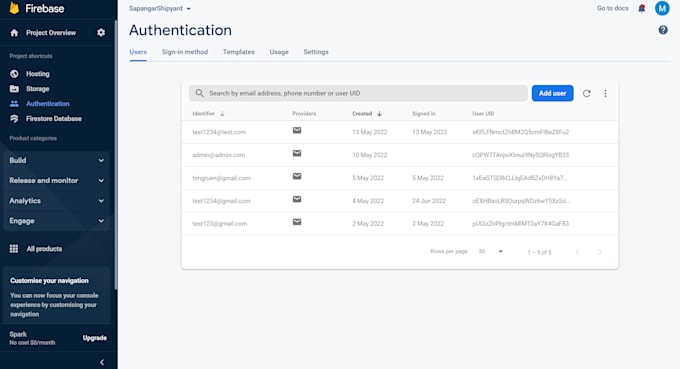Click email provider icon for hmgruen@gmail.com
The image size is (680, 369).
297,176
